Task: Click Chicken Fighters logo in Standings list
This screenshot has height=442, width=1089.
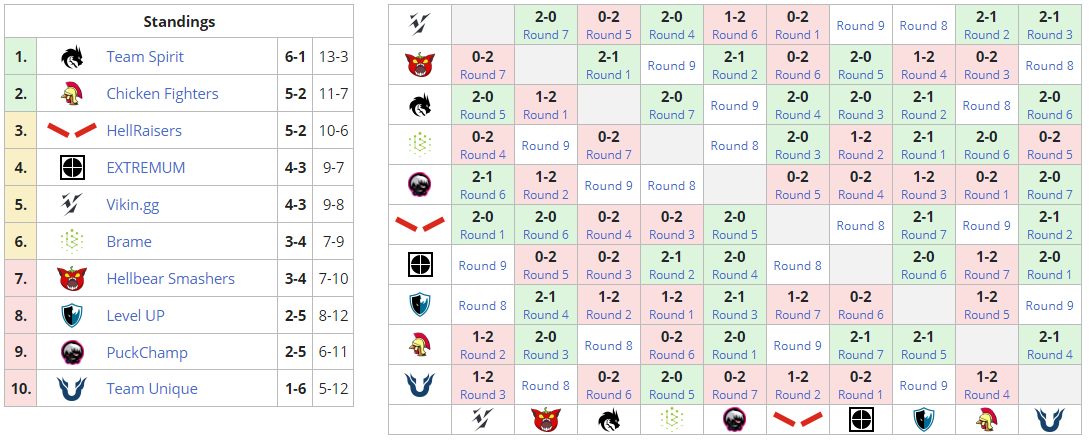Action: coord(71,94)
